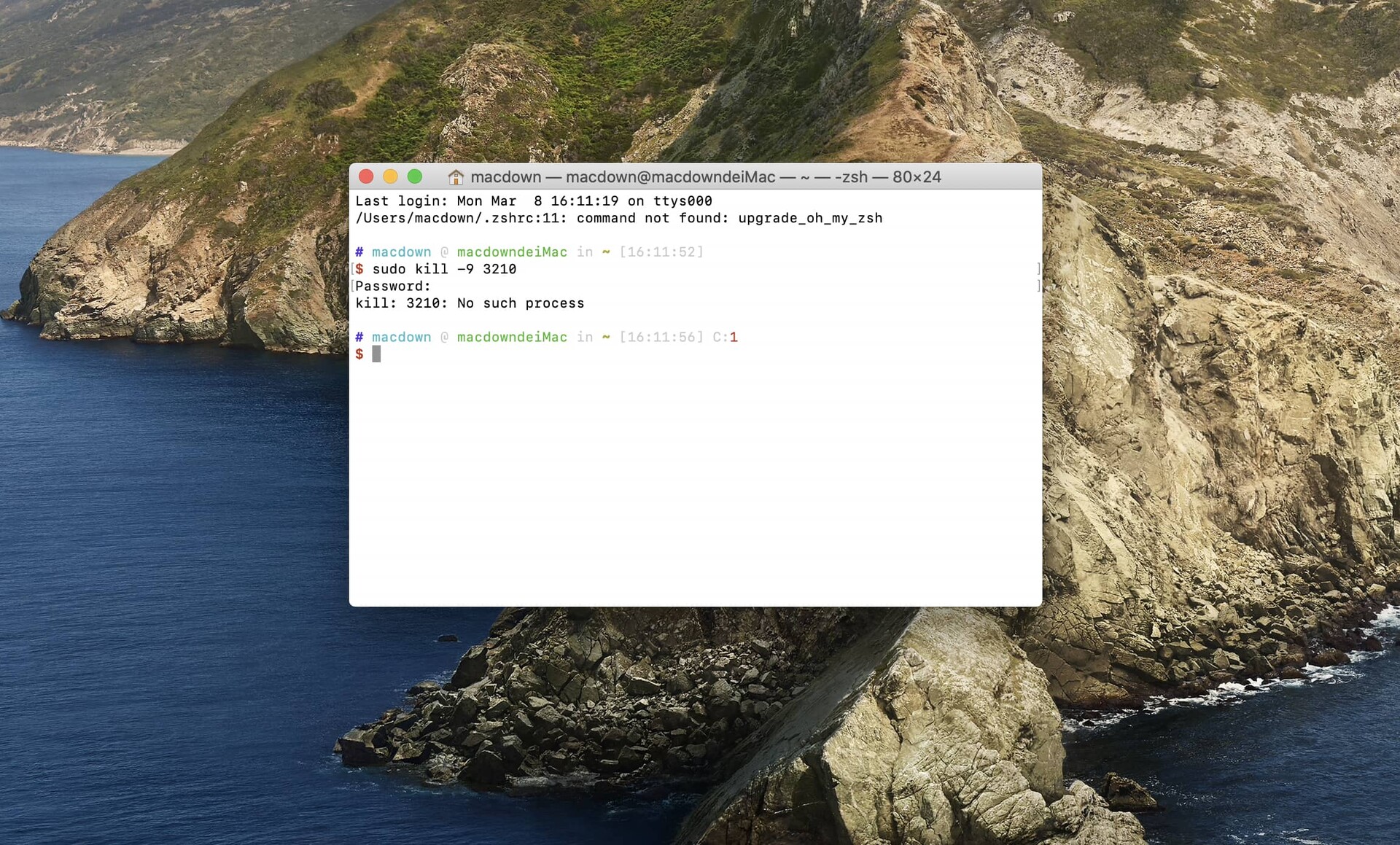The height and width of the screenshot is (845, 1400).
Task: Click the cyan "macdown" username in second prompt
Action: click(401, 337)
